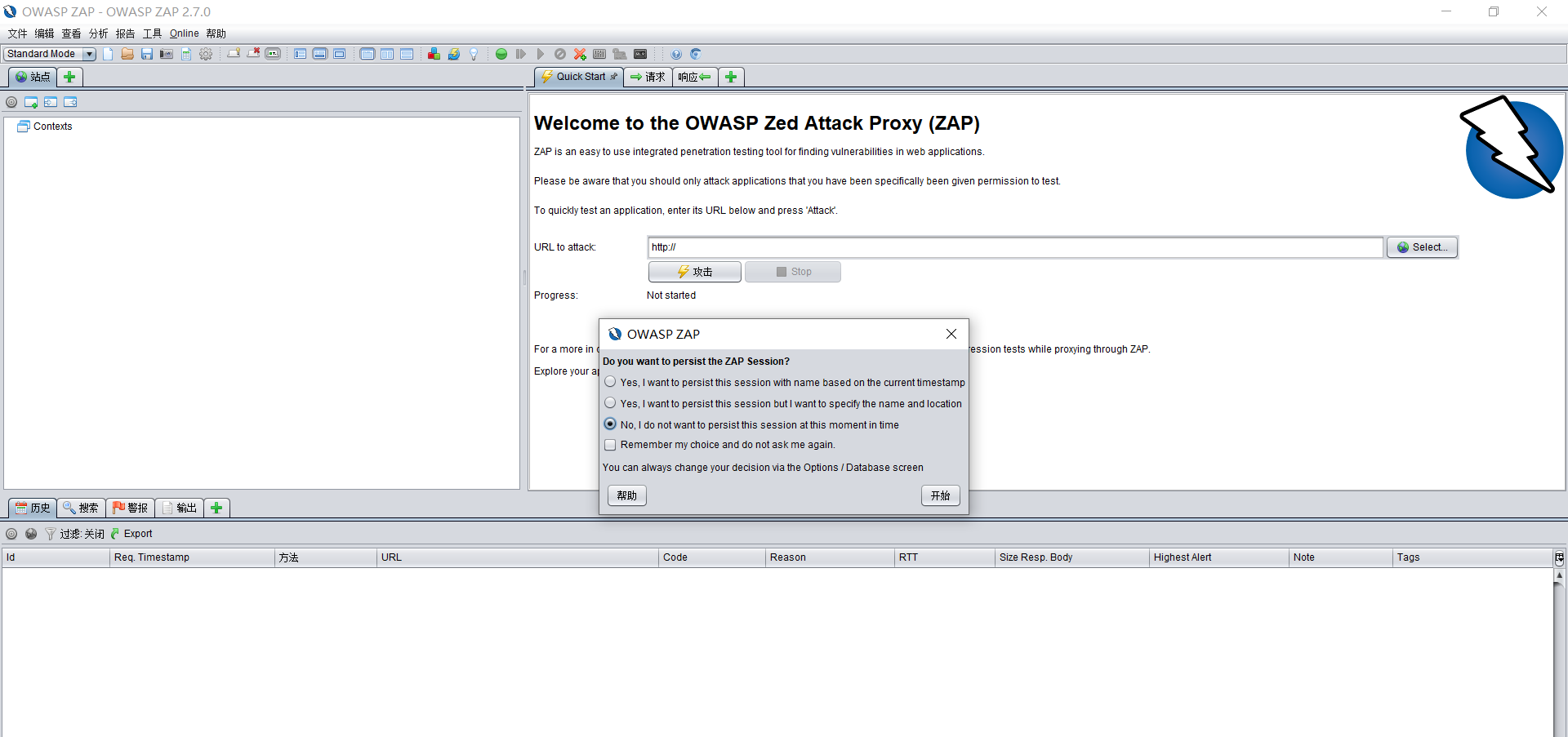This screenshot has width=1568, height=737.
Task: Open the 编辑 menu
Action: tap(44, 33)
